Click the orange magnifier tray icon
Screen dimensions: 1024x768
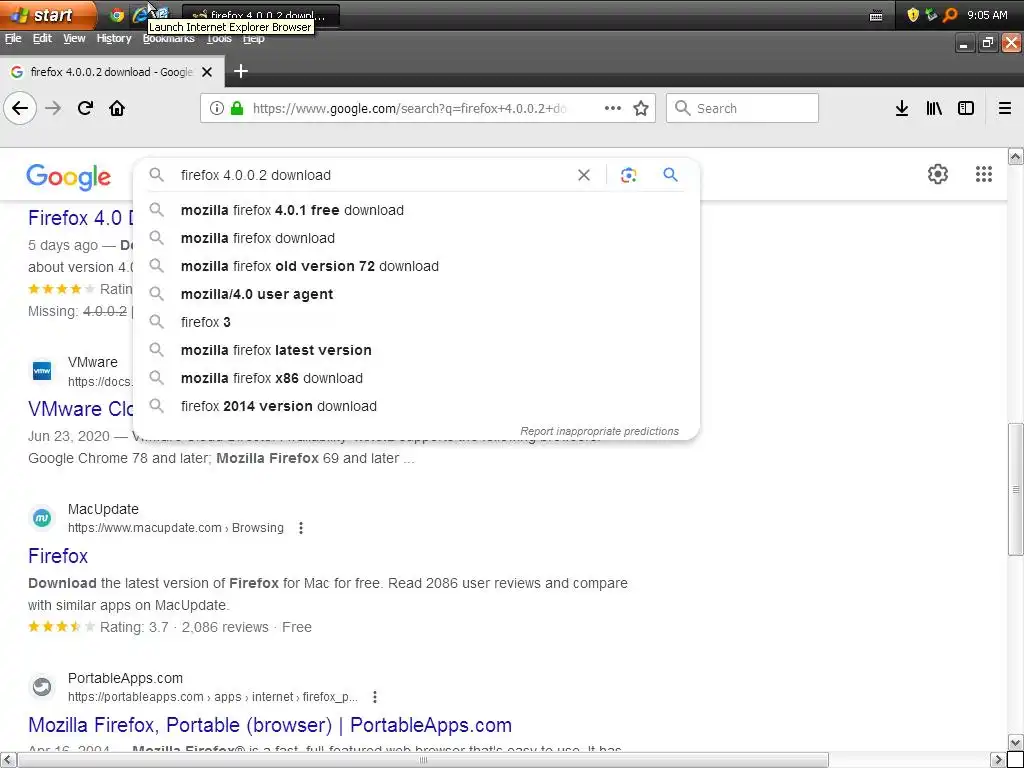(950, 15)
